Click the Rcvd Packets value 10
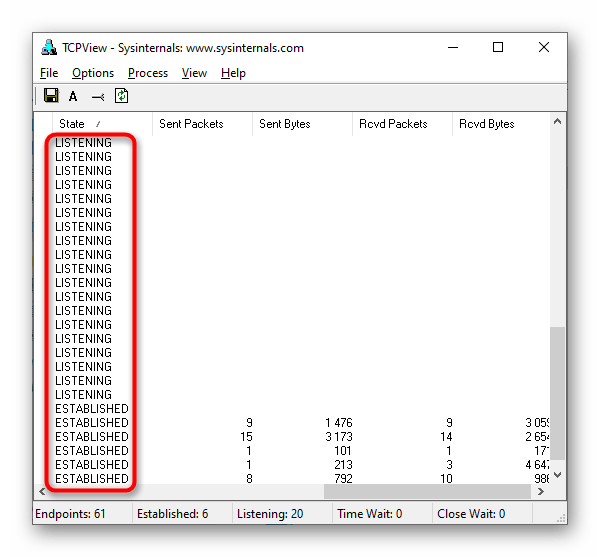600x557 pixels. 446,479
